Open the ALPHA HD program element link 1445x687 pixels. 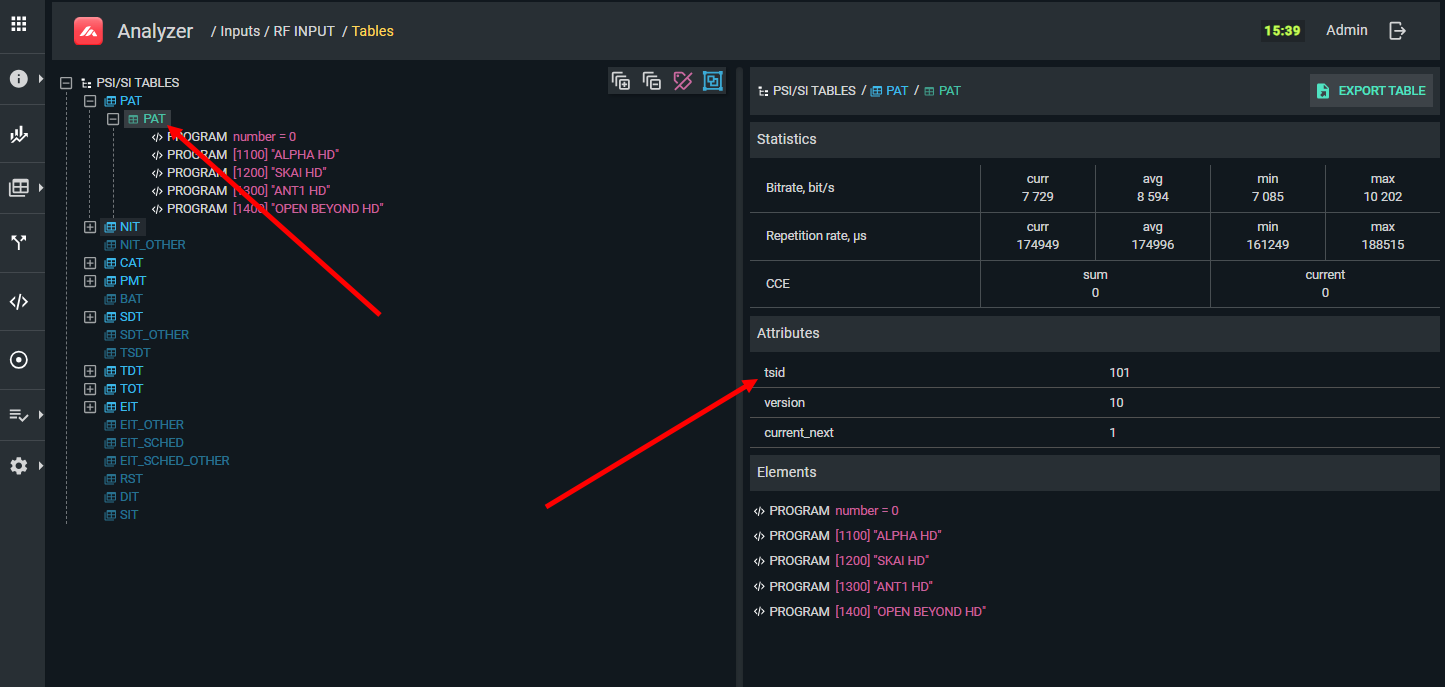tap(888, 536)
